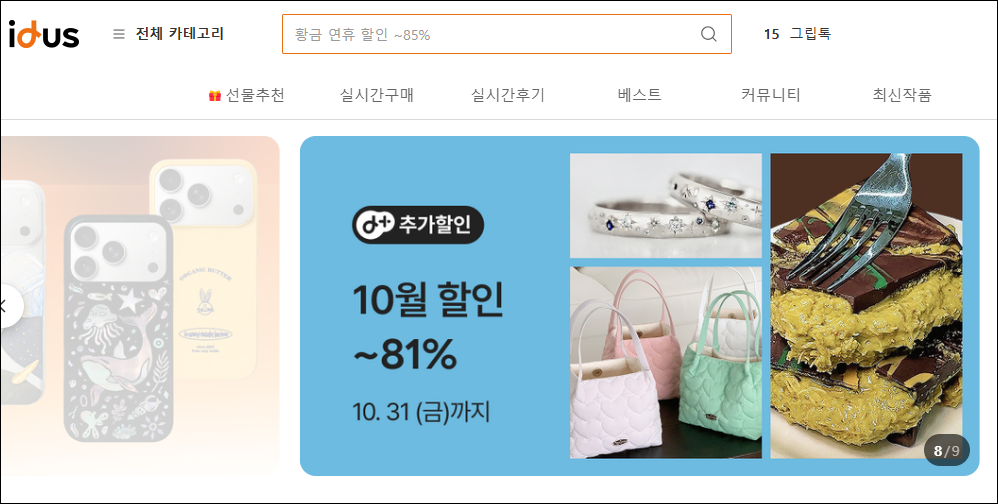
Task: Select the 베스트 tab
Action: pos(639,95)
